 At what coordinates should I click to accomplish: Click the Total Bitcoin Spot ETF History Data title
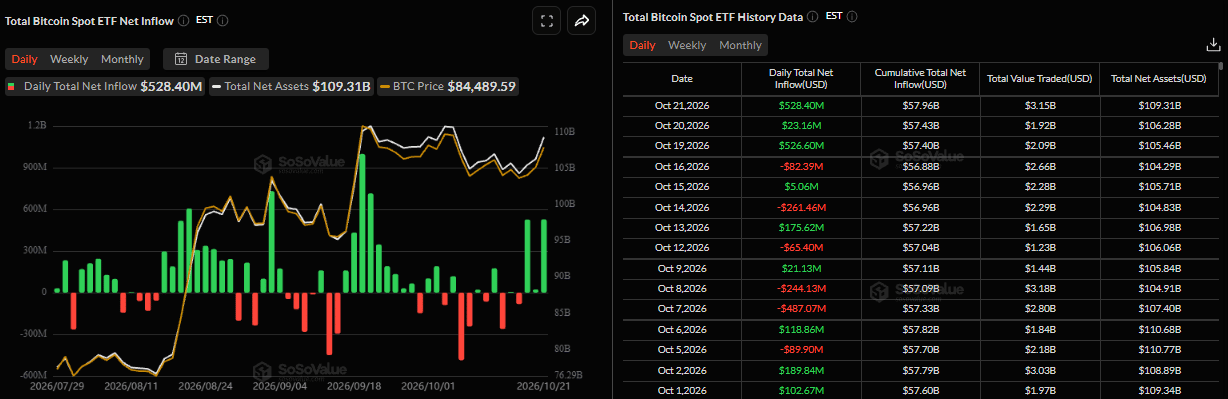point(712,17)
